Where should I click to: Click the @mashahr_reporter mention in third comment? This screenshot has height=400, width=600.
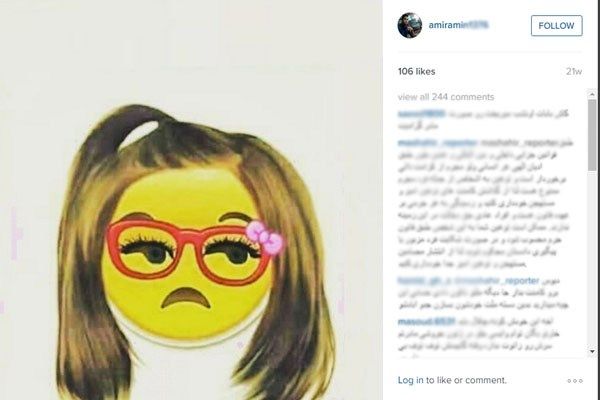497,281
